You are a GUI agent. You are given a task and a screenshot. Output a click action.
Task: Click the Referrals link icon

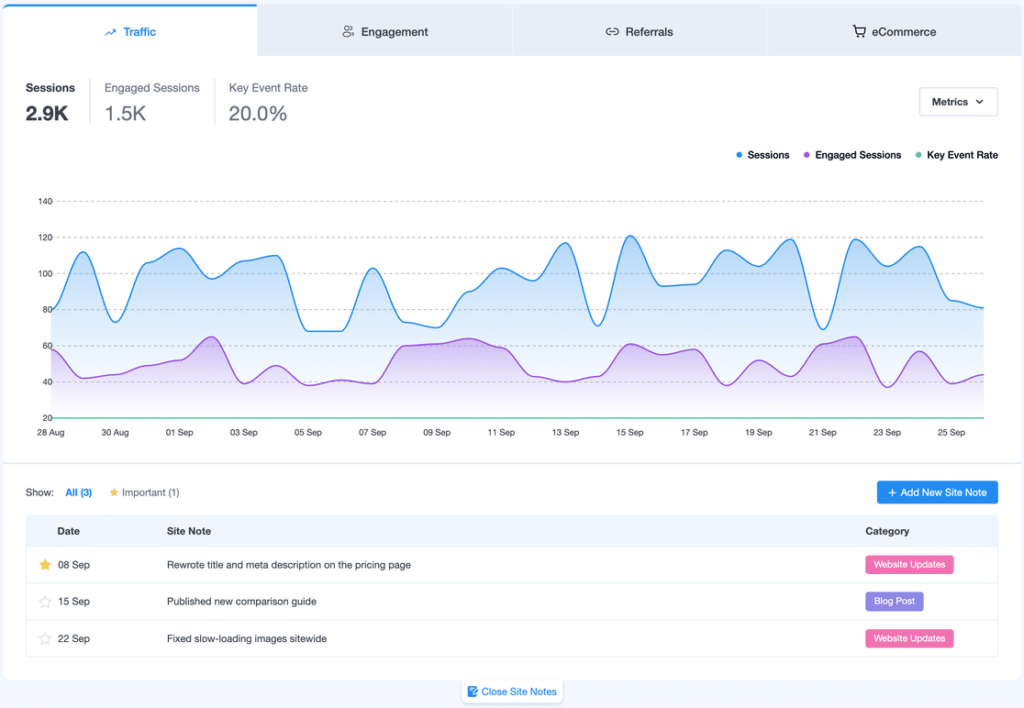point(612,31)
